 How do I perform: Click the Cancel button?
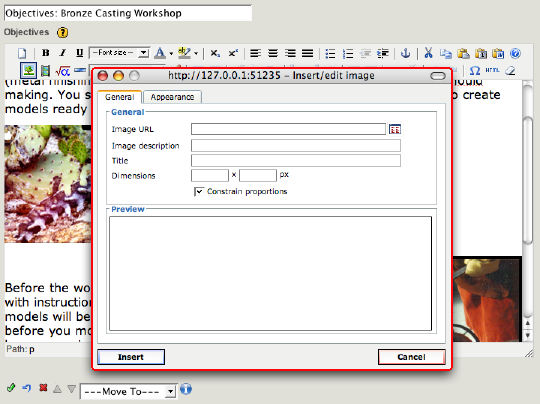click(412, 357)
